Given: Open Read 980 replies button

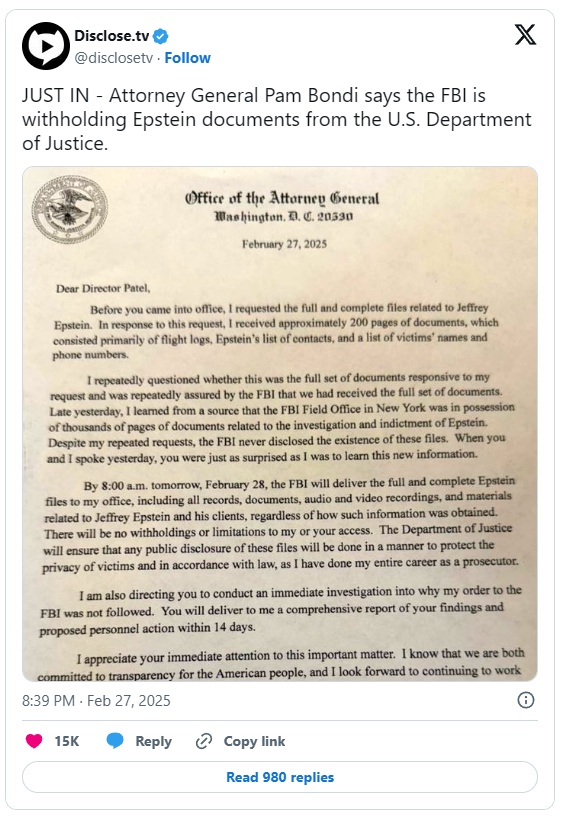Looking at the screenshot, I should tap(280, 777).
